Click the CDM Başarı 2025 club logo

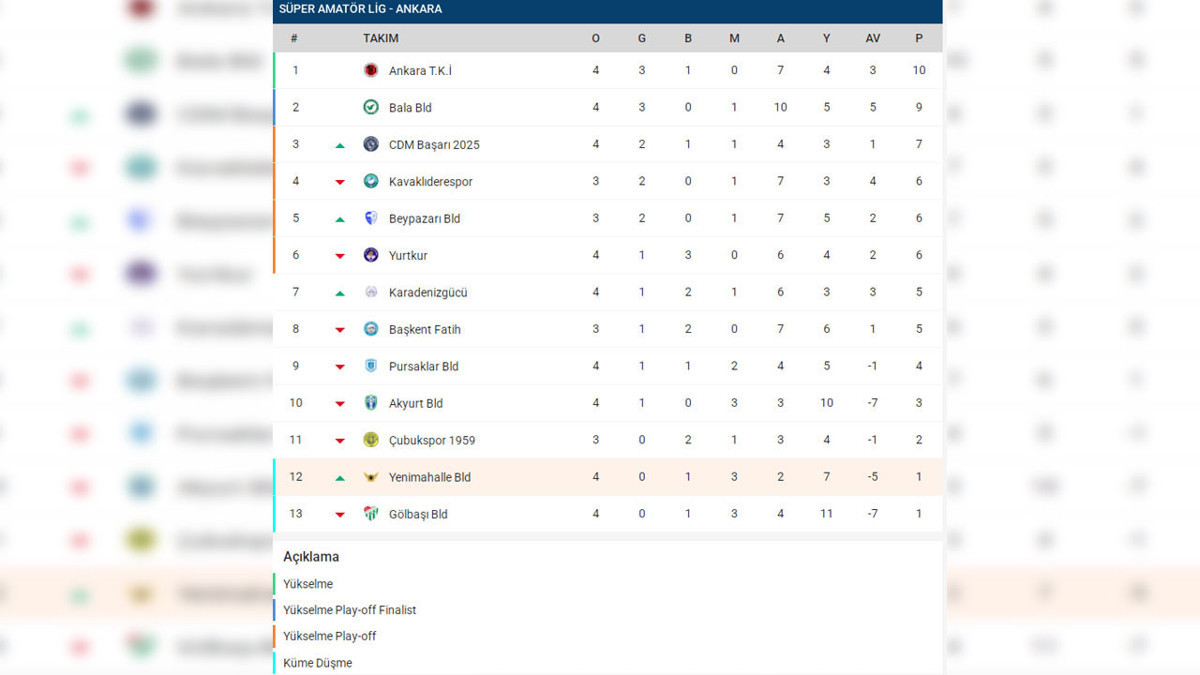(x=371, y=144)
